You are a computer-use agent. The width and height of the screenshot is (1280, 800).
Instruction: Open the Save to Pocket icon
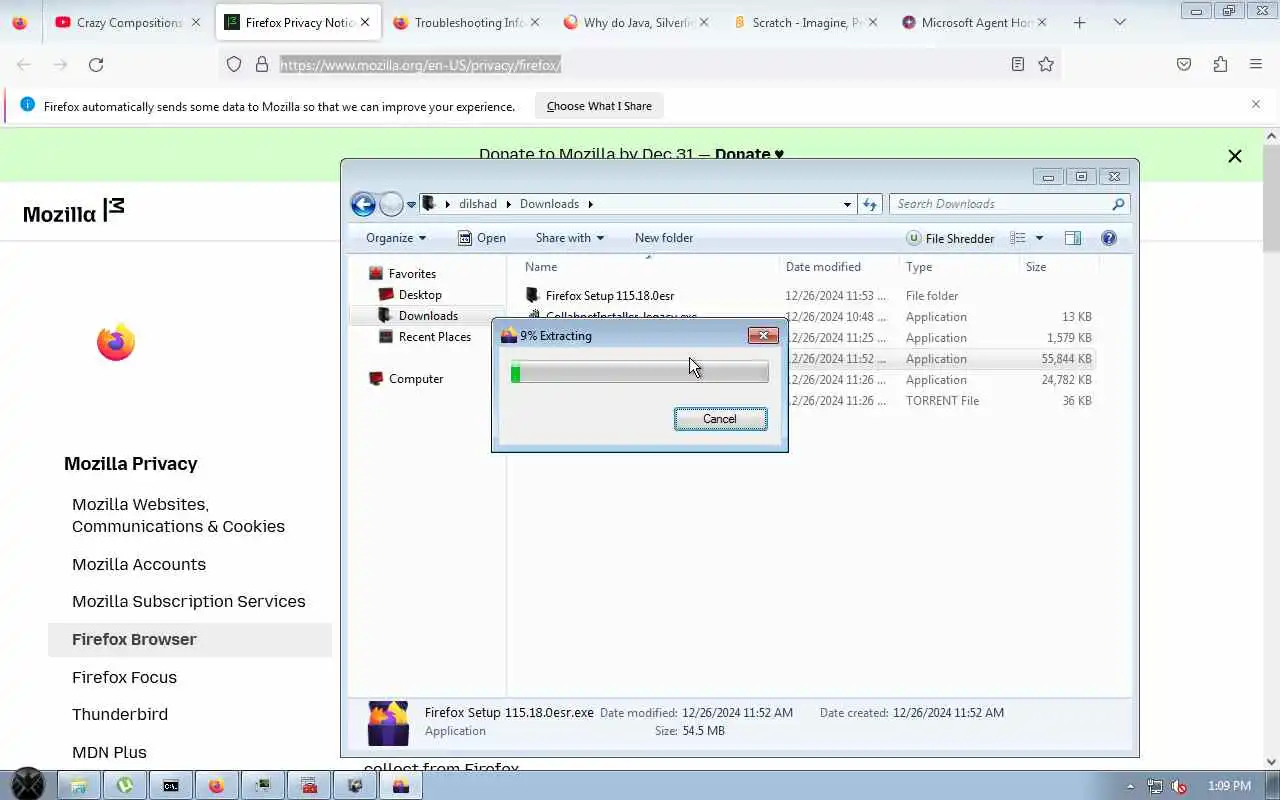tap(1184, 64)
